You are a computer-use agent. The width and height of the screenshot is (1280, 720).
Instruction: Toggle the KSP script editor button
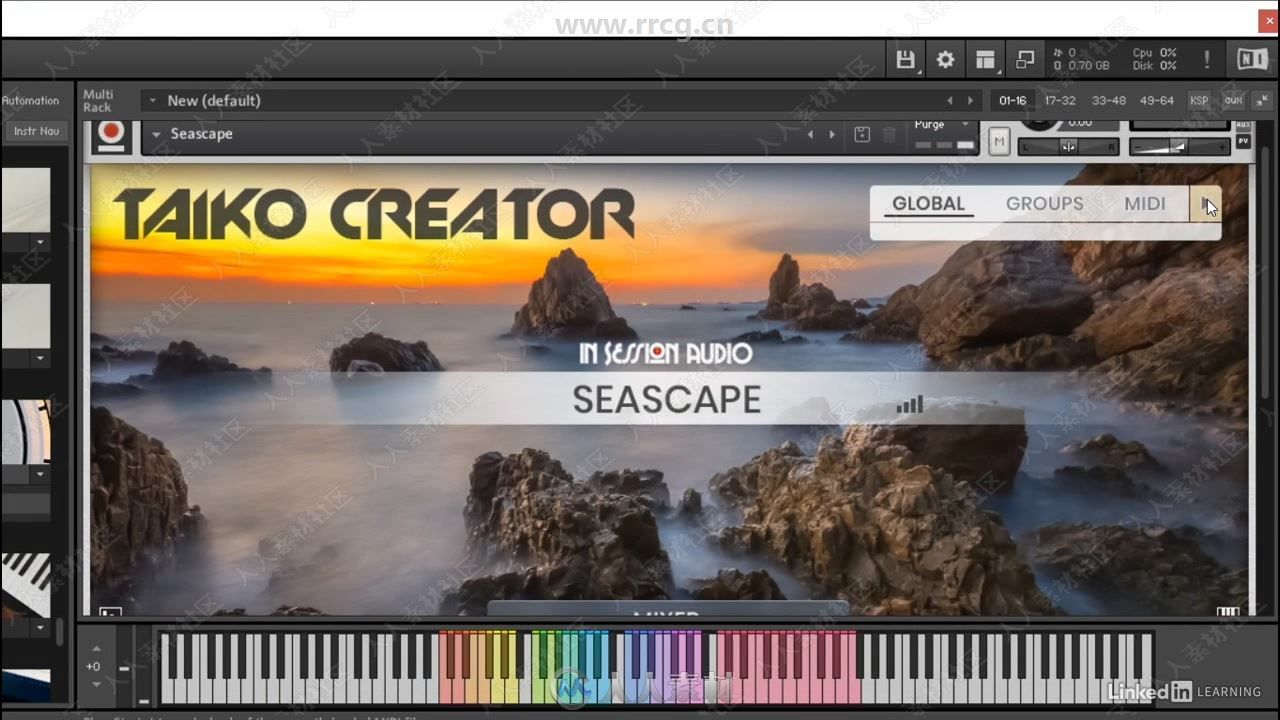pyautogui.click(x=1199, y=100)
